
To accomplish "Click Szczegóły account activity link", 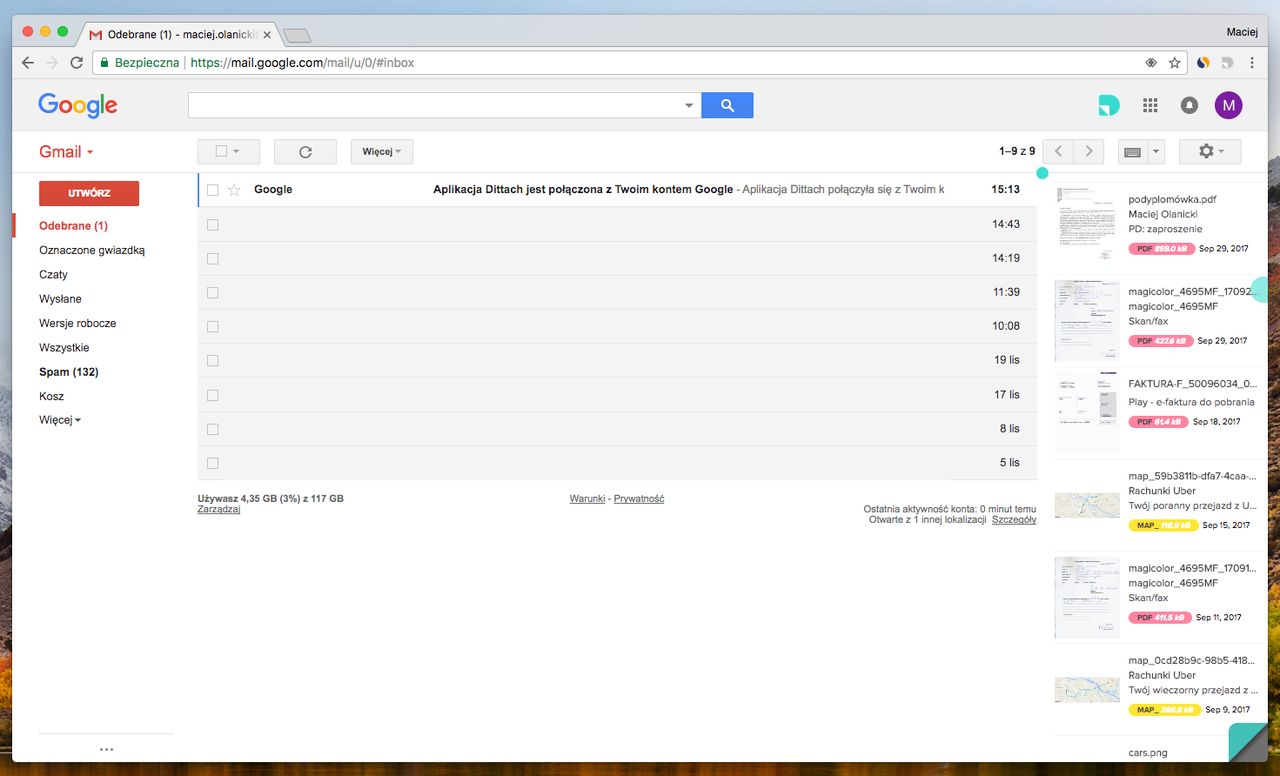I will (1014, 520).
